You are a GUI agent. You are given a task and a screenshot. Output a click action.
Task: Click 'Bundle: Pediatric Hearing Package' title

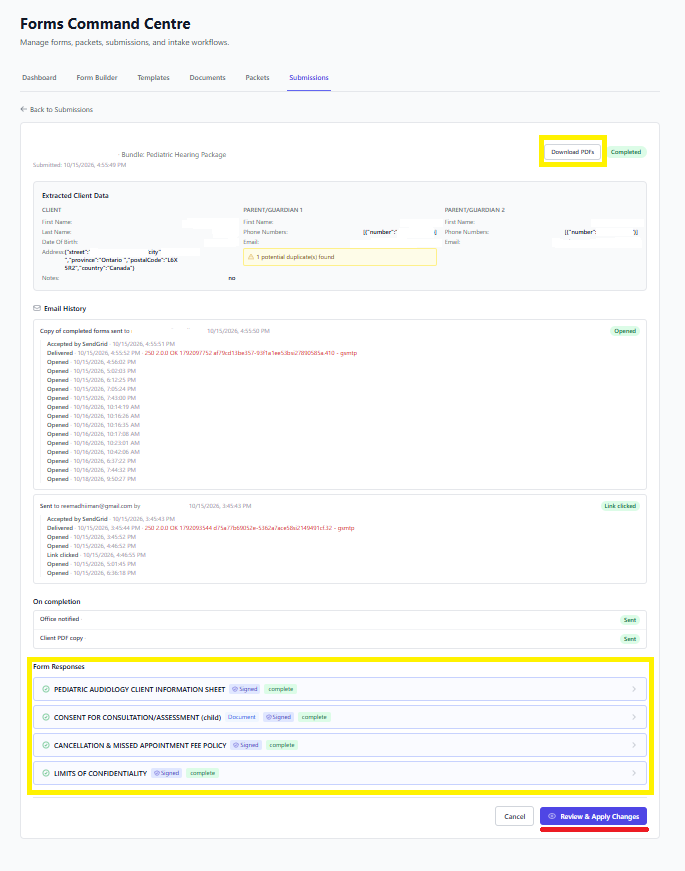[174, 154]
